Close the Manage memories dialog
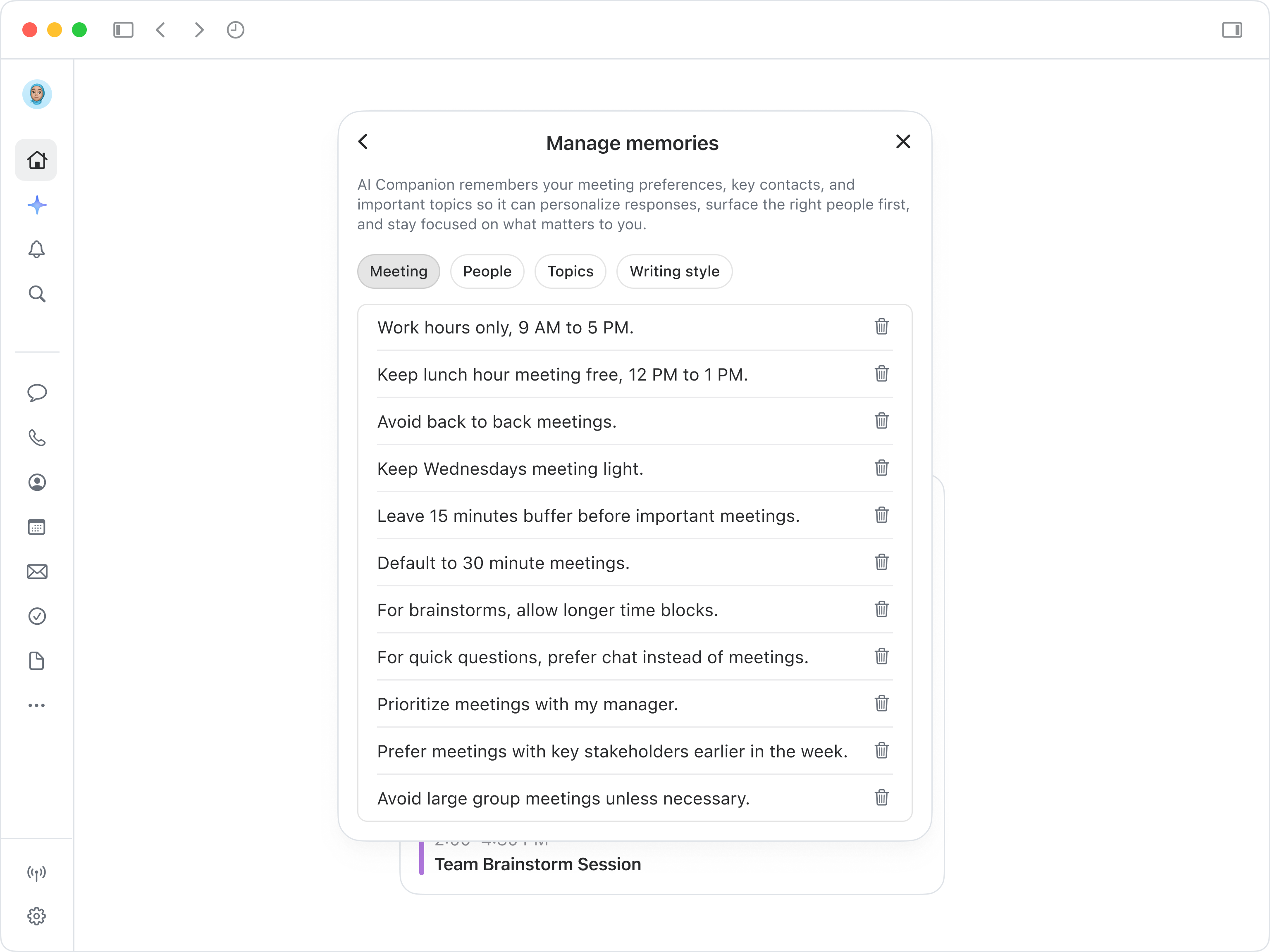Viewport: 1270px width, 952px height. point(902,142)
